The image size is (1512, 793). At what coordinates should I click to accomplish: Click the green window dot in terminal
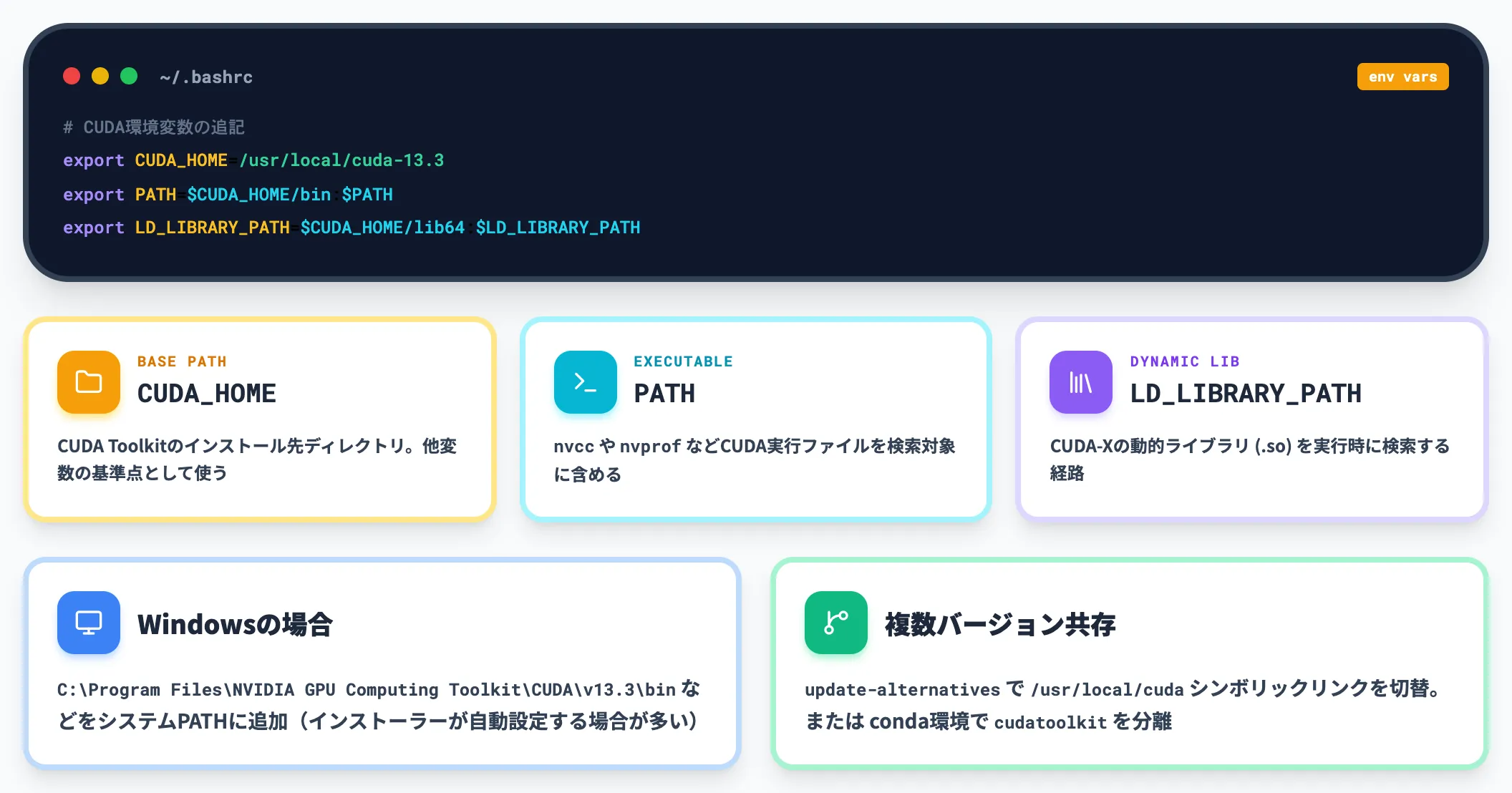[x=129, y=76]
